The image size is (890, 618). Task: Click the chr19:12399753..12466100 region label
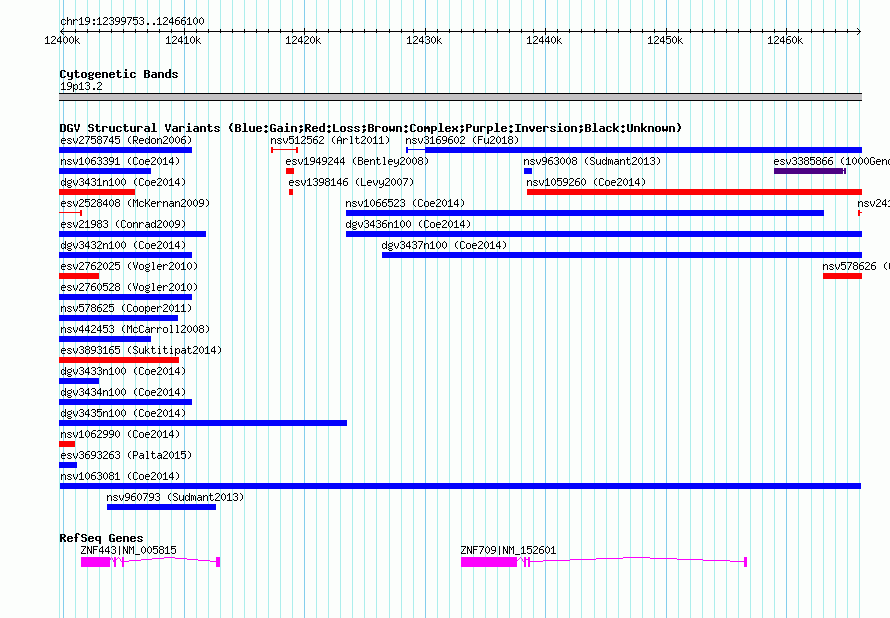coord(132,22)
